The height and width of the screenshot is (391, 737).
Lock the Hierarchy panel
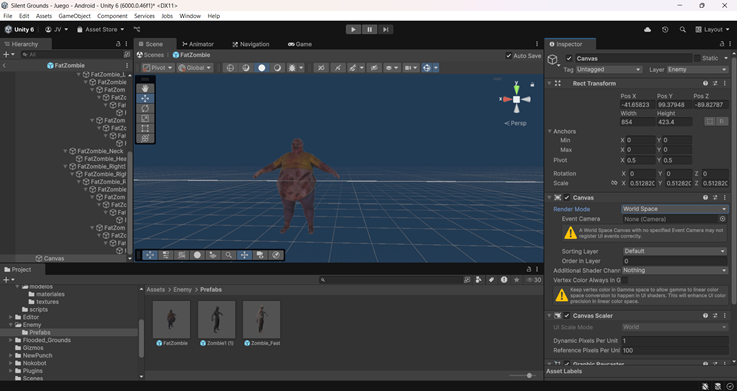click(118, 44)
